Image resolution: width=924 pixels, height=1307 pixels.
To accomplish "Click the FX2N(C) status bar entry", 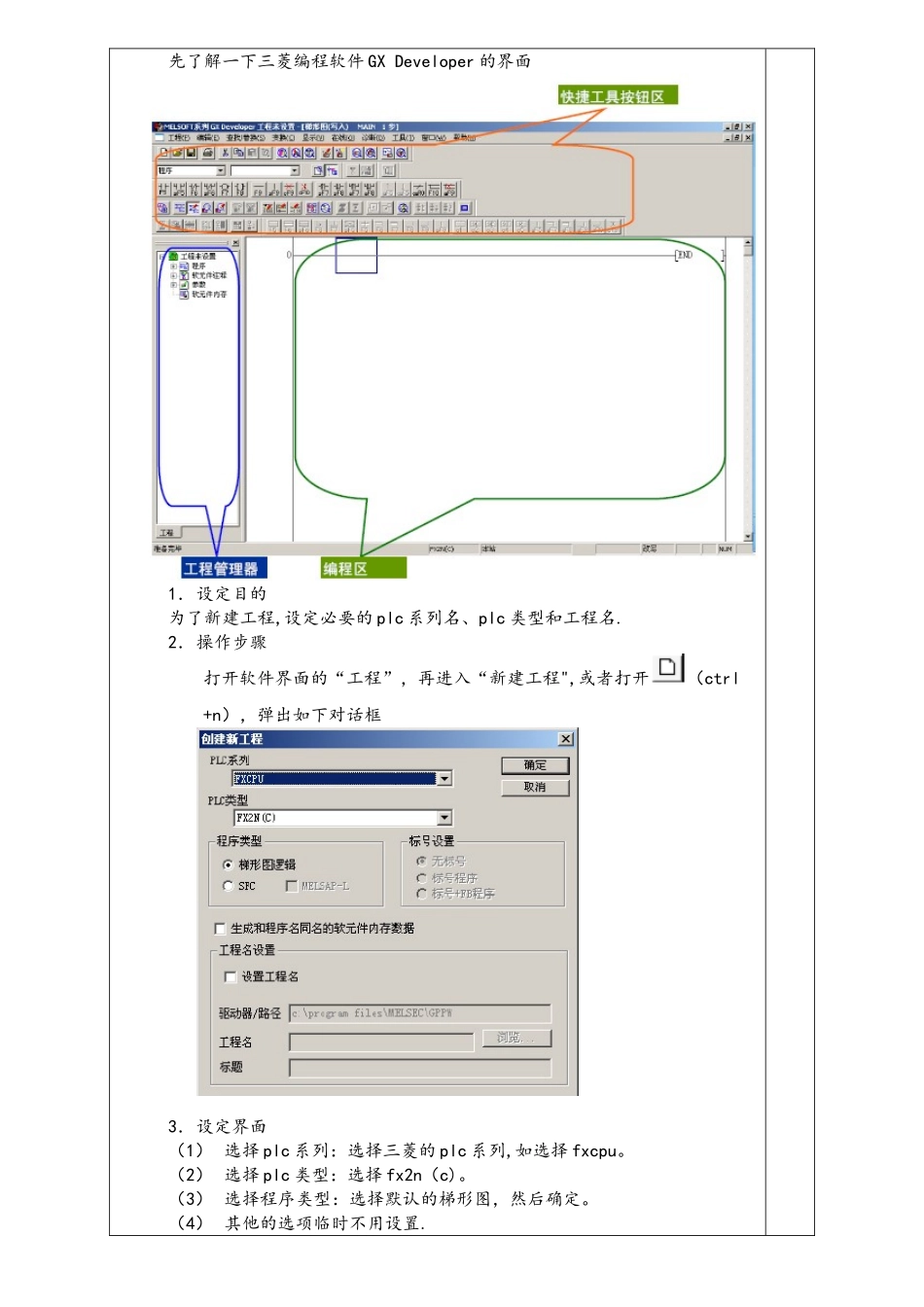I will click(x=443, y=549).
